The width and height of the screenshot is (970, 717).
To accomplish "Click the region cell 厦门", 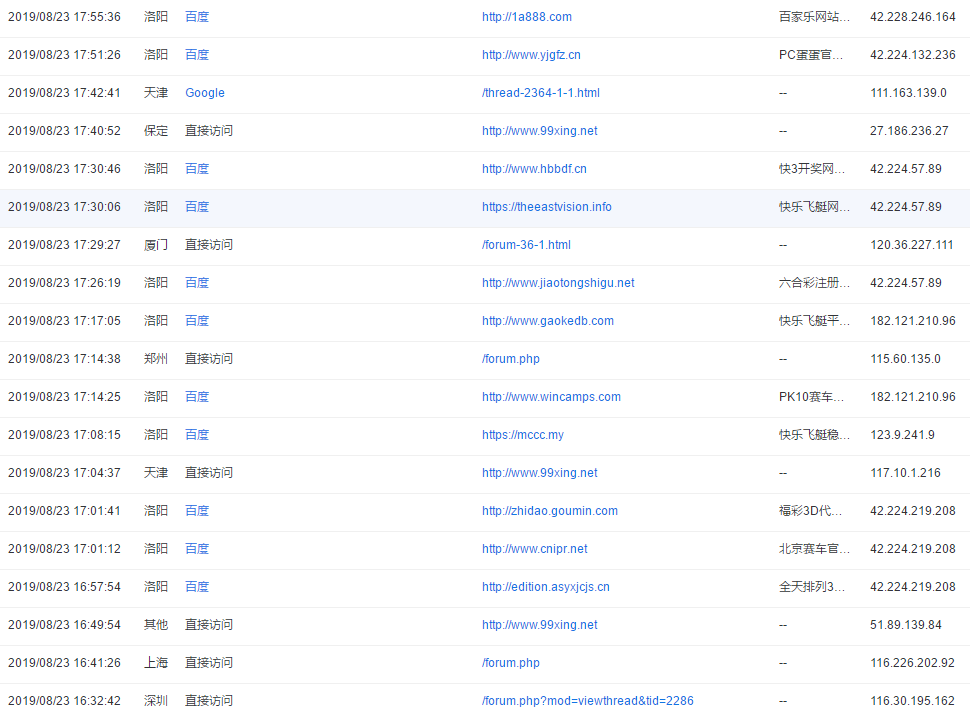I will 156,245.
